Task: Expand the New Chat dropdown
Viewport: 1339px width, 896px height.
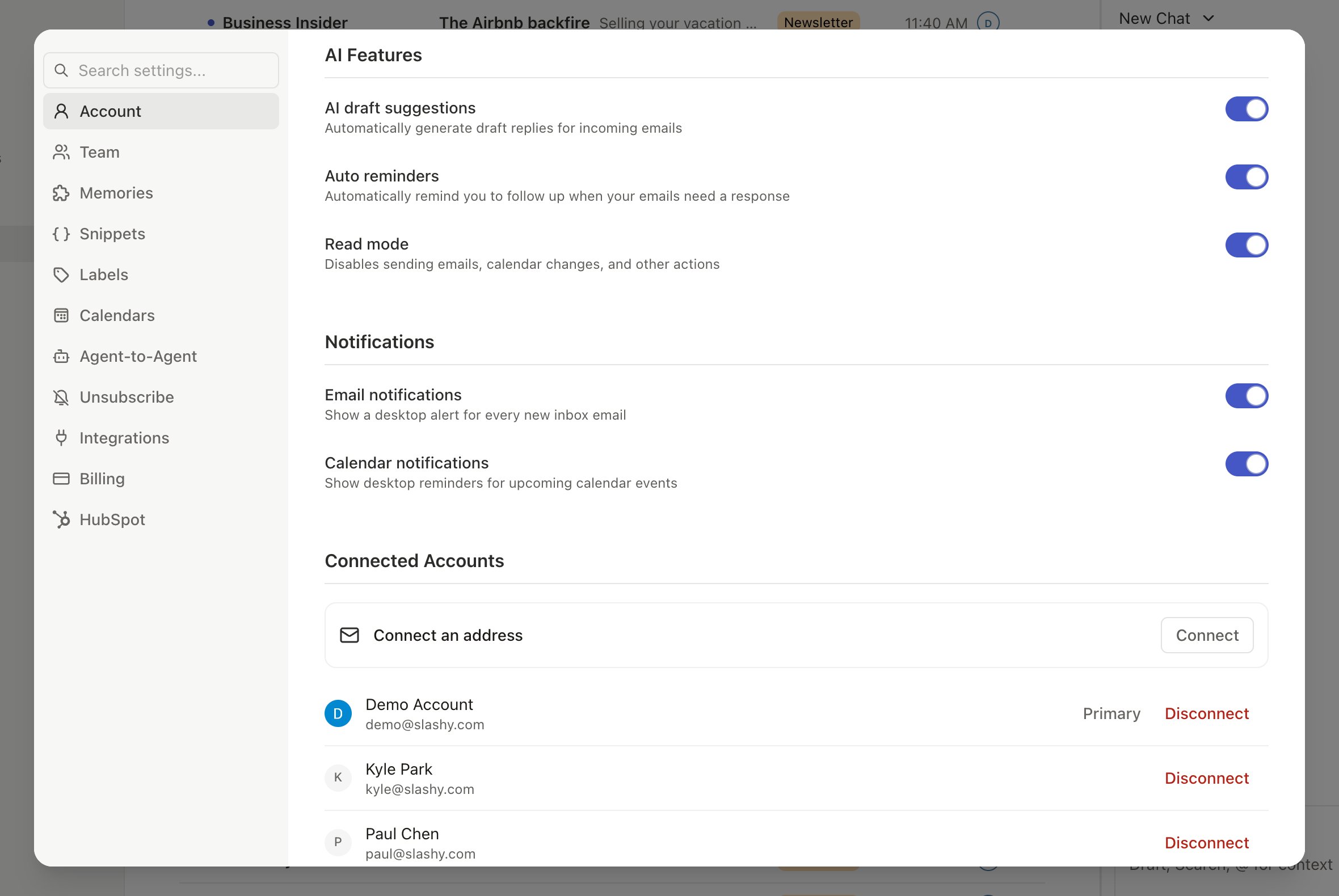Action: coord(1167,18)
